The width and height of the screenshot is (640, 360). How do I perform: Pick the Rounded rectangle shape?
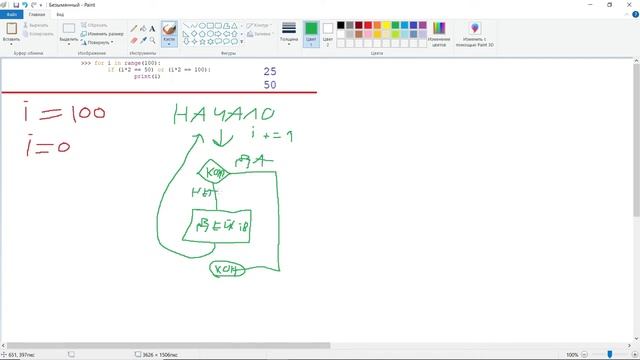click(218, 26)
